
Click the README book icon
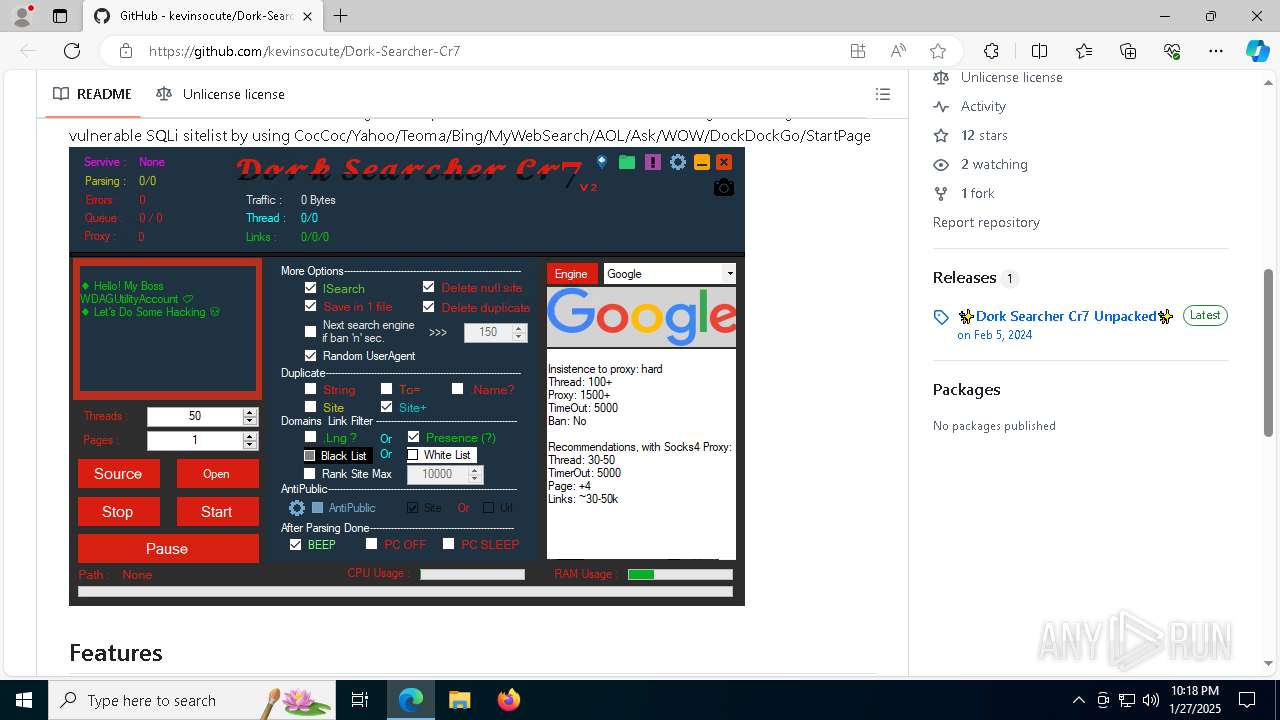(61, 94)
